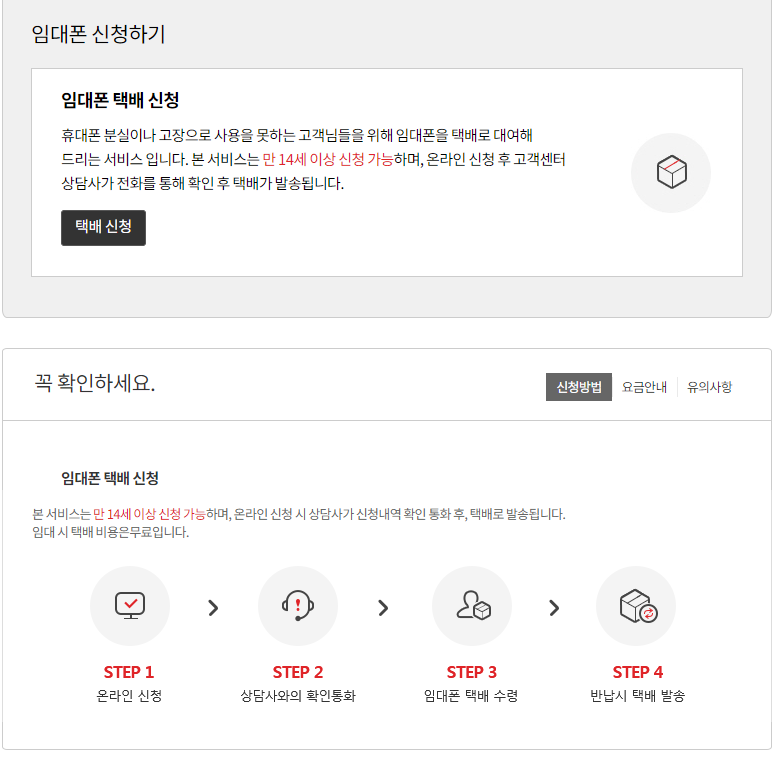The height and width of the screenshot is (758, 779).
Task: Click the STEP 1 monitor checkmark icon
Action: coord(130,606)
